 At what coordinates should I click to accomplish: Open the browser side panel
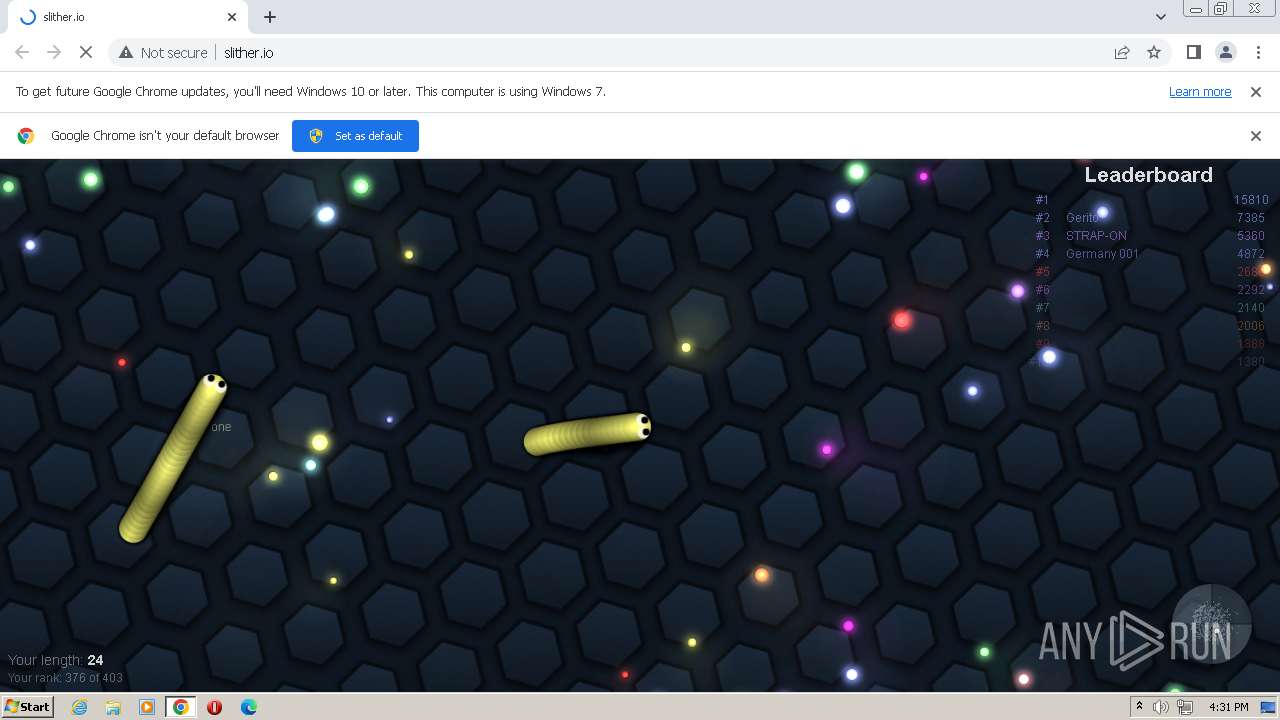(x=1193, y=52)
